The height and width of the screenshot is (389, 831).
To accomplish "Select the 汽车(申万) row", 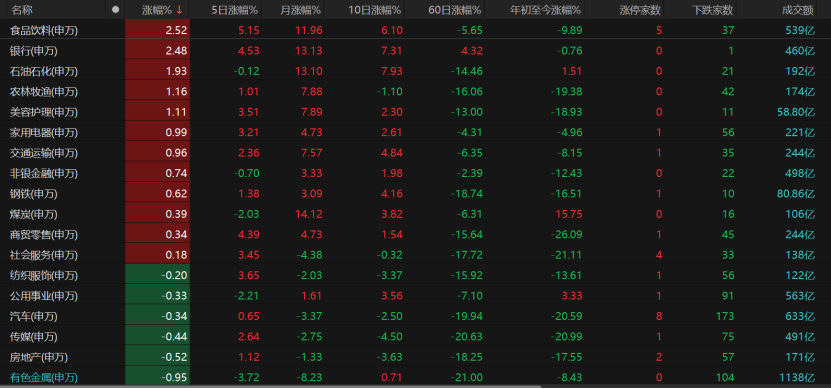I will coord(416,316).
